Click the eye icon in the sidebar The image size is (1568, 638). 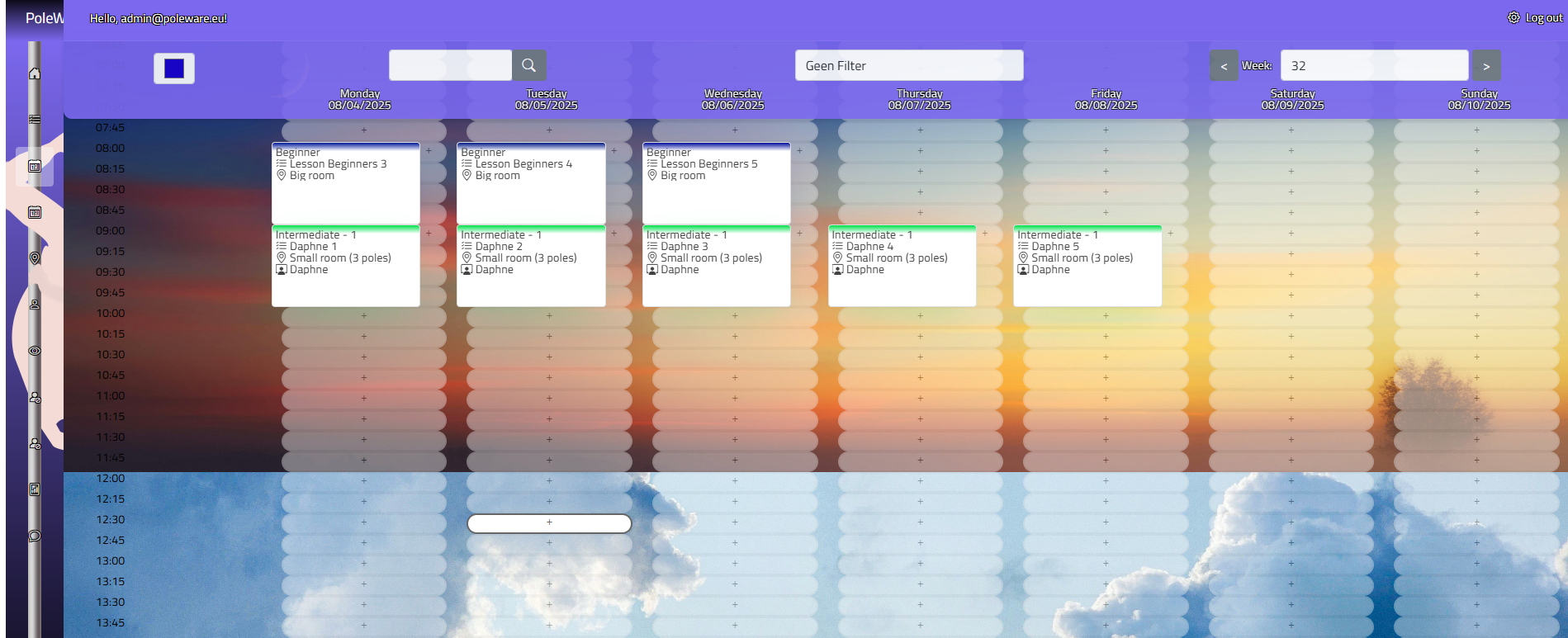coord(35,351)
